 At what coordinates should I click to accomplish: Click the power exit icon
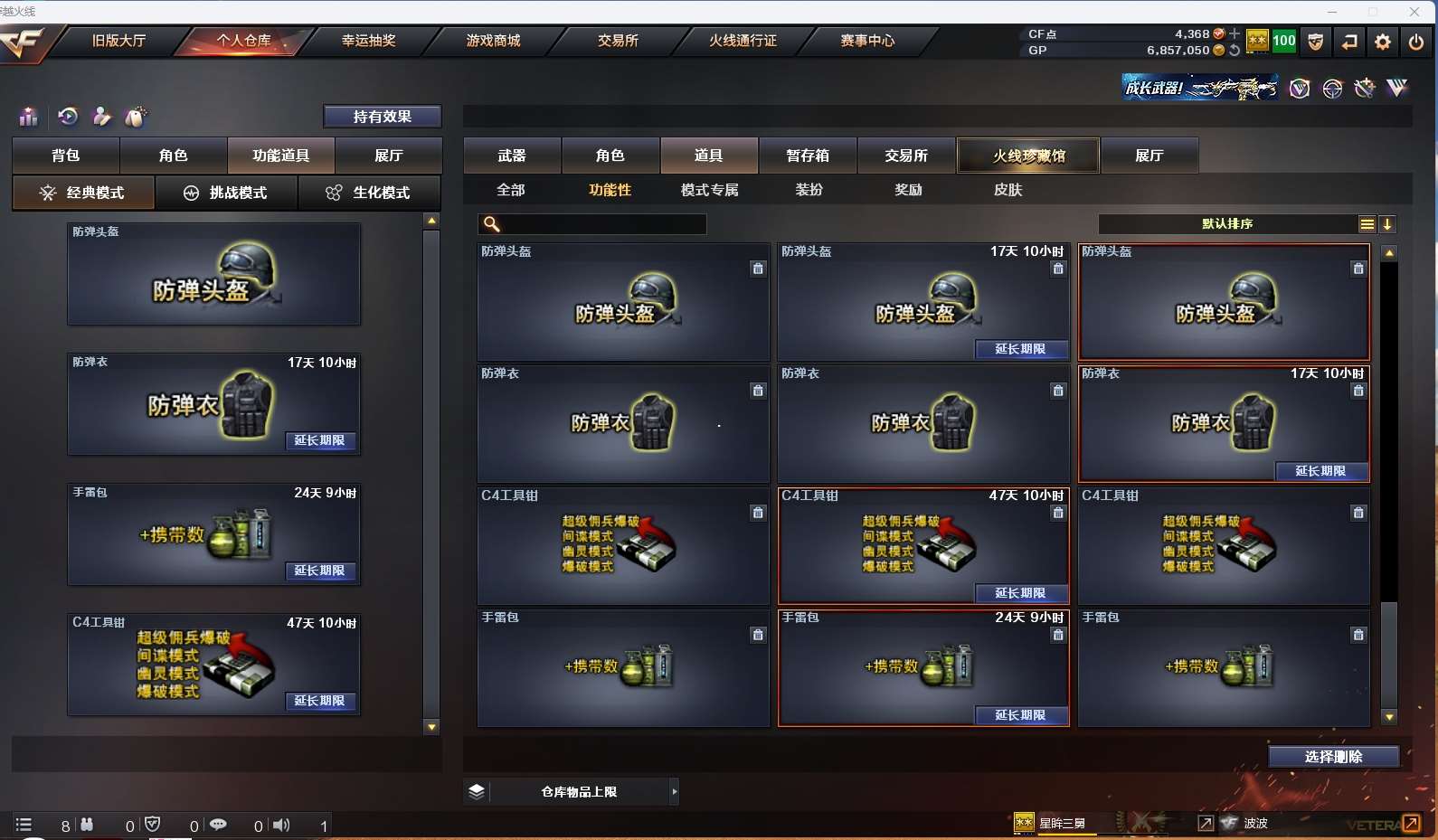[1416, 42]
